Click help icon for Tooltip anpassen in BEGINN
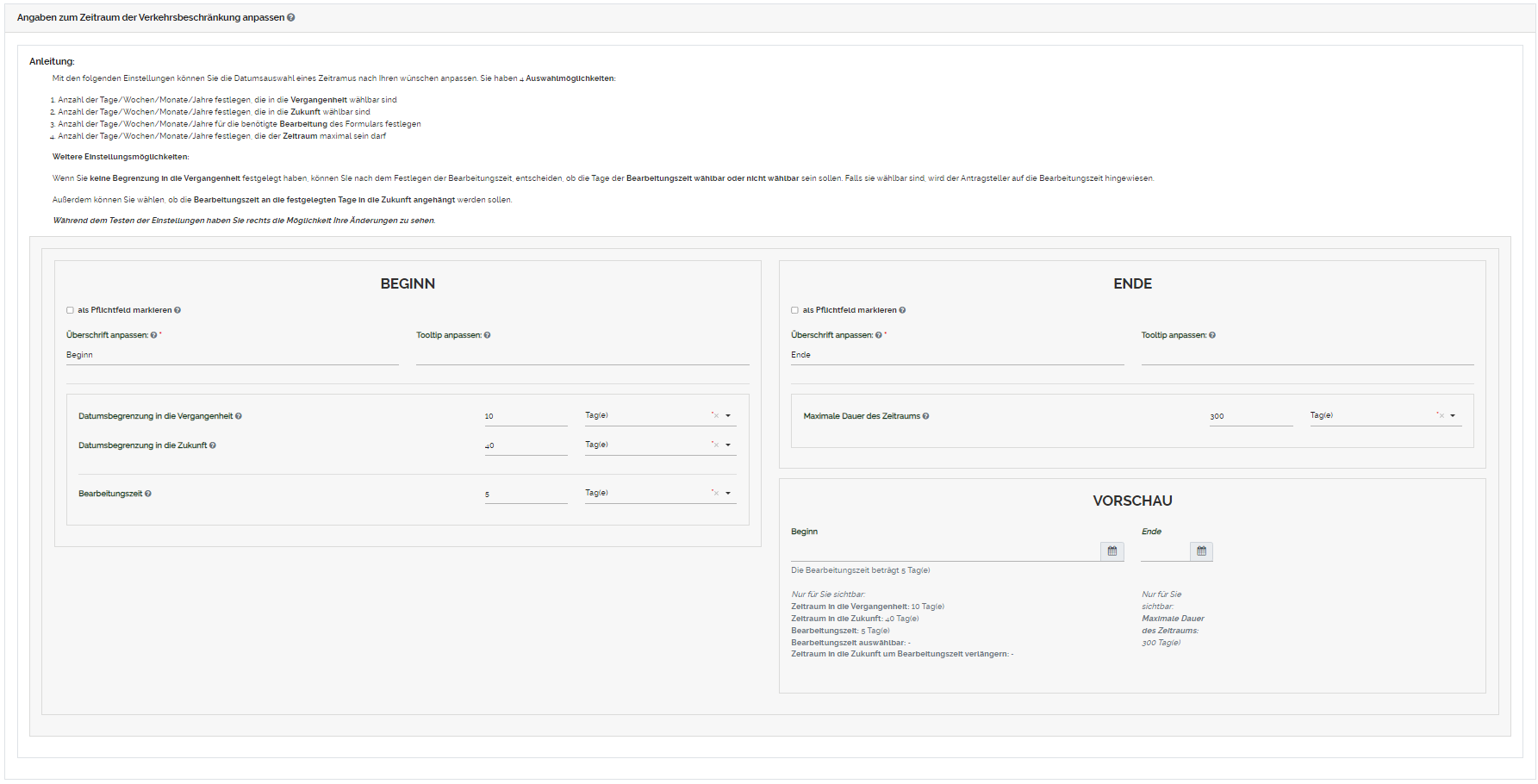The height and width of the screenshot is (784, 1538). click(x=488, y=335)
